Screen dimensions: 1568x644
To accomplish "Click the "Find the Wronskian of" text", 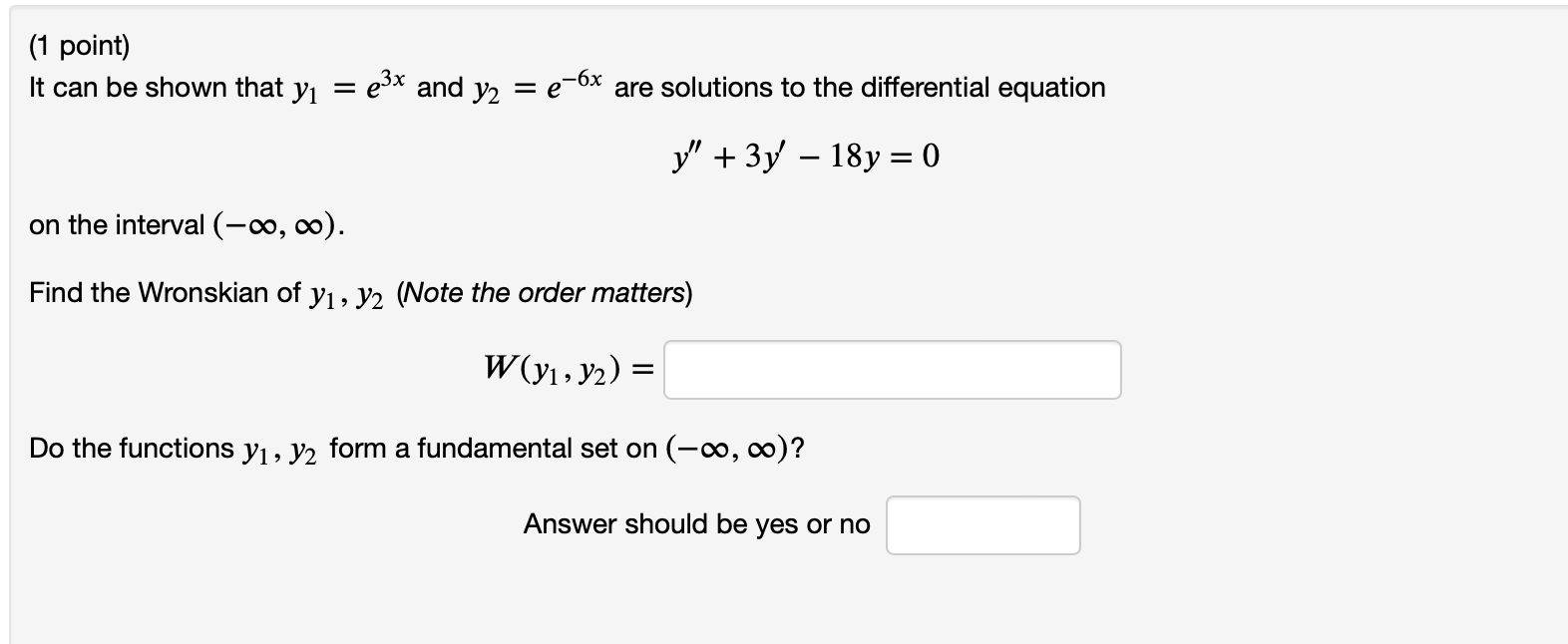I will (165, 293).
